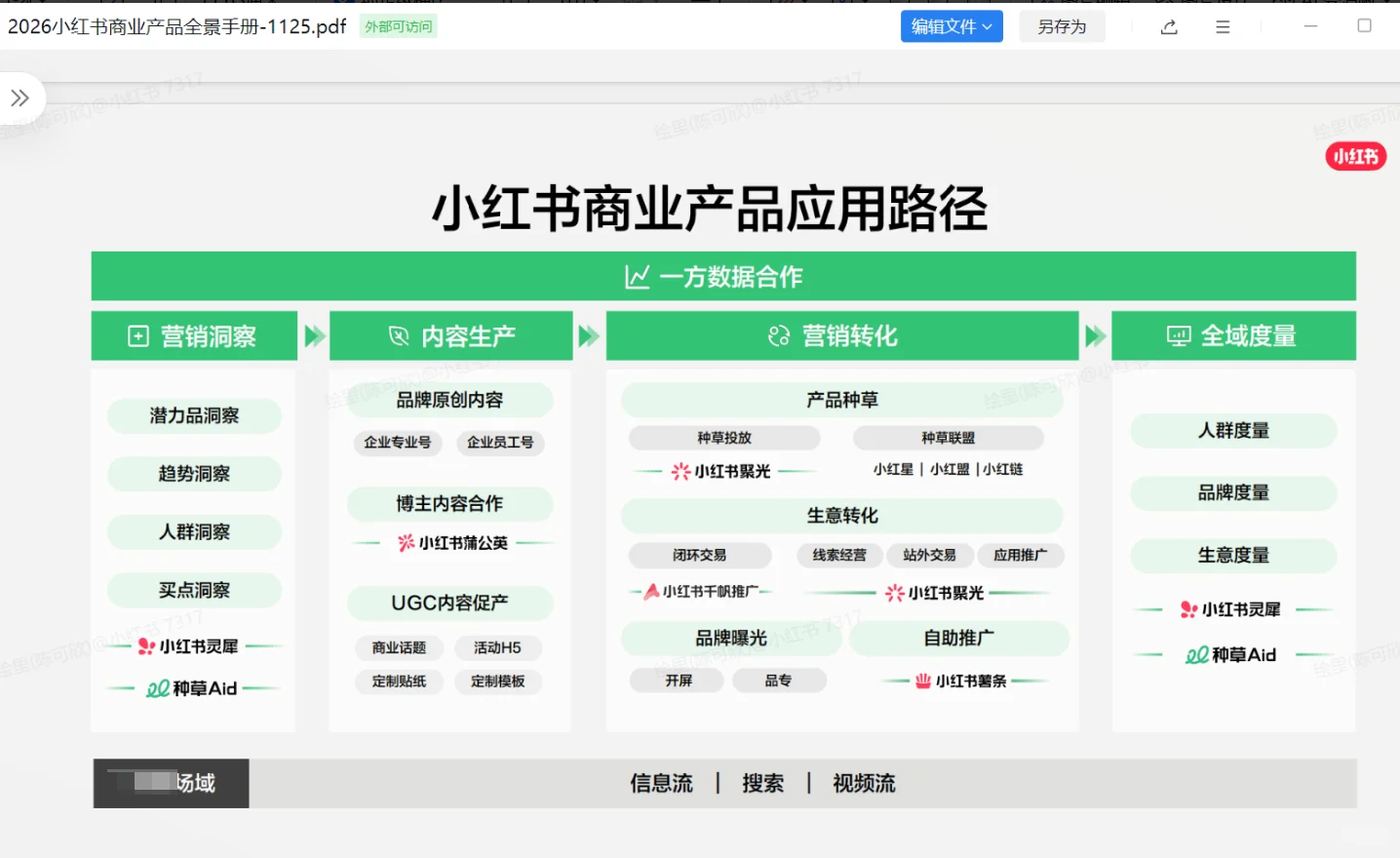Viewport: 1400px width, 858px height.
Task: Open the 编辑文件 dropdown menu
Action: [951, 26]
